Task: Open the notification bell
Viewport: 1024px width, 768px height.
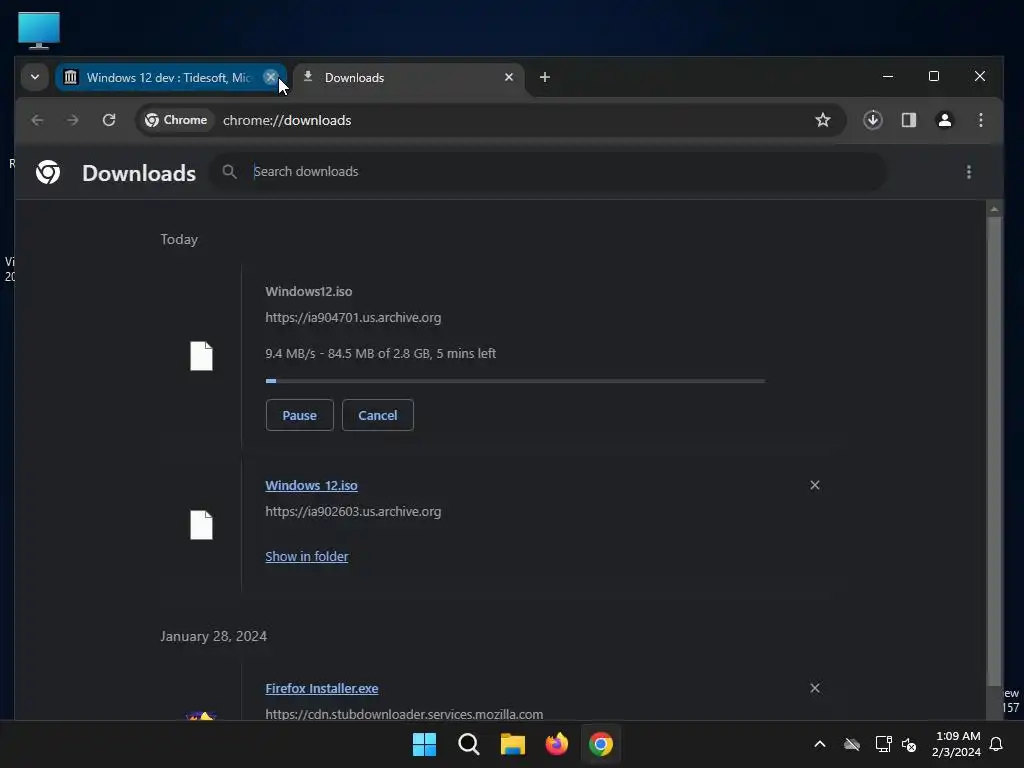Action: coord(997,744)
